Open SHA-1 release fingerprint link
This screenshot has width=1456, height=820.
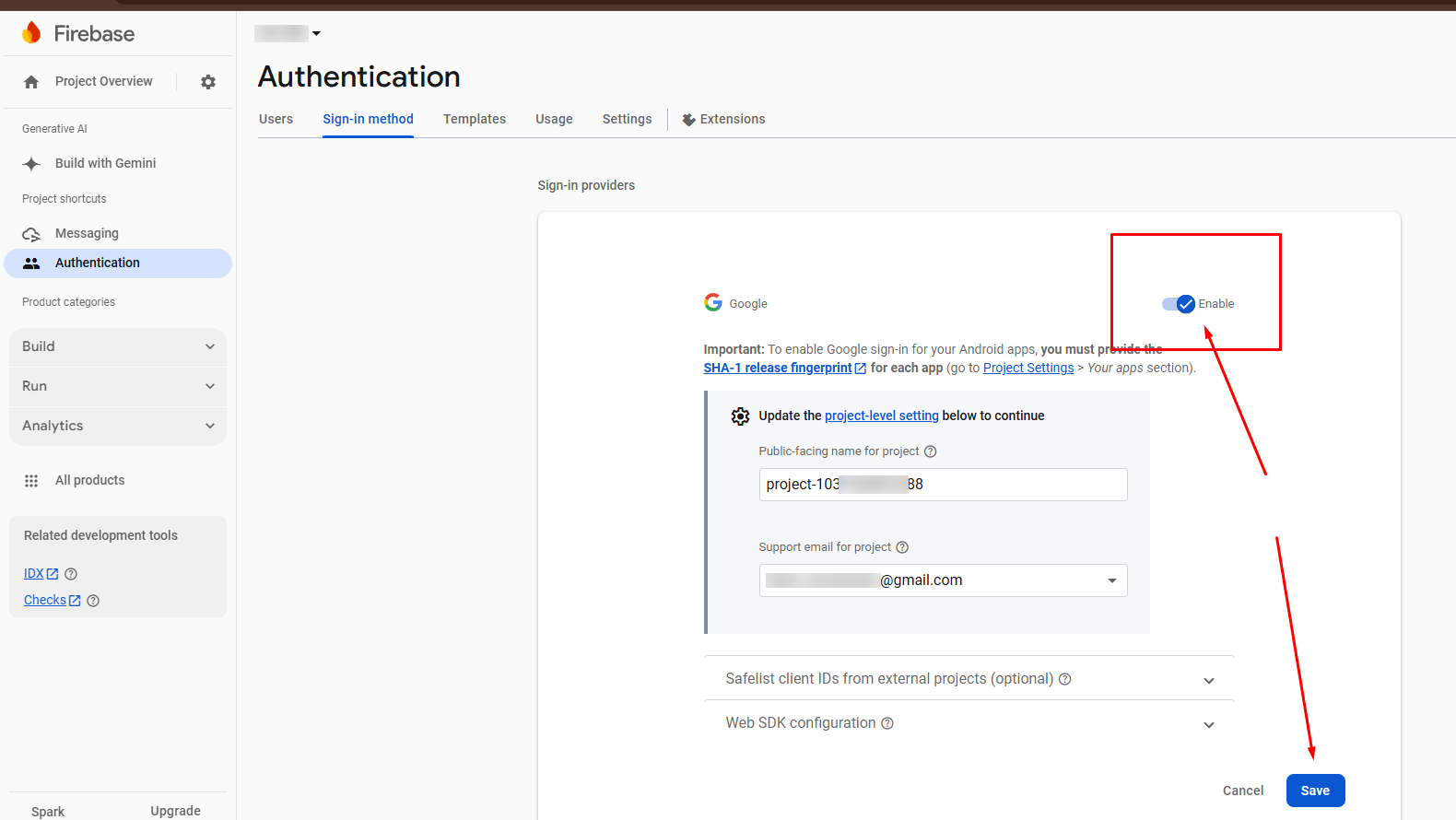tap(778, 368)
